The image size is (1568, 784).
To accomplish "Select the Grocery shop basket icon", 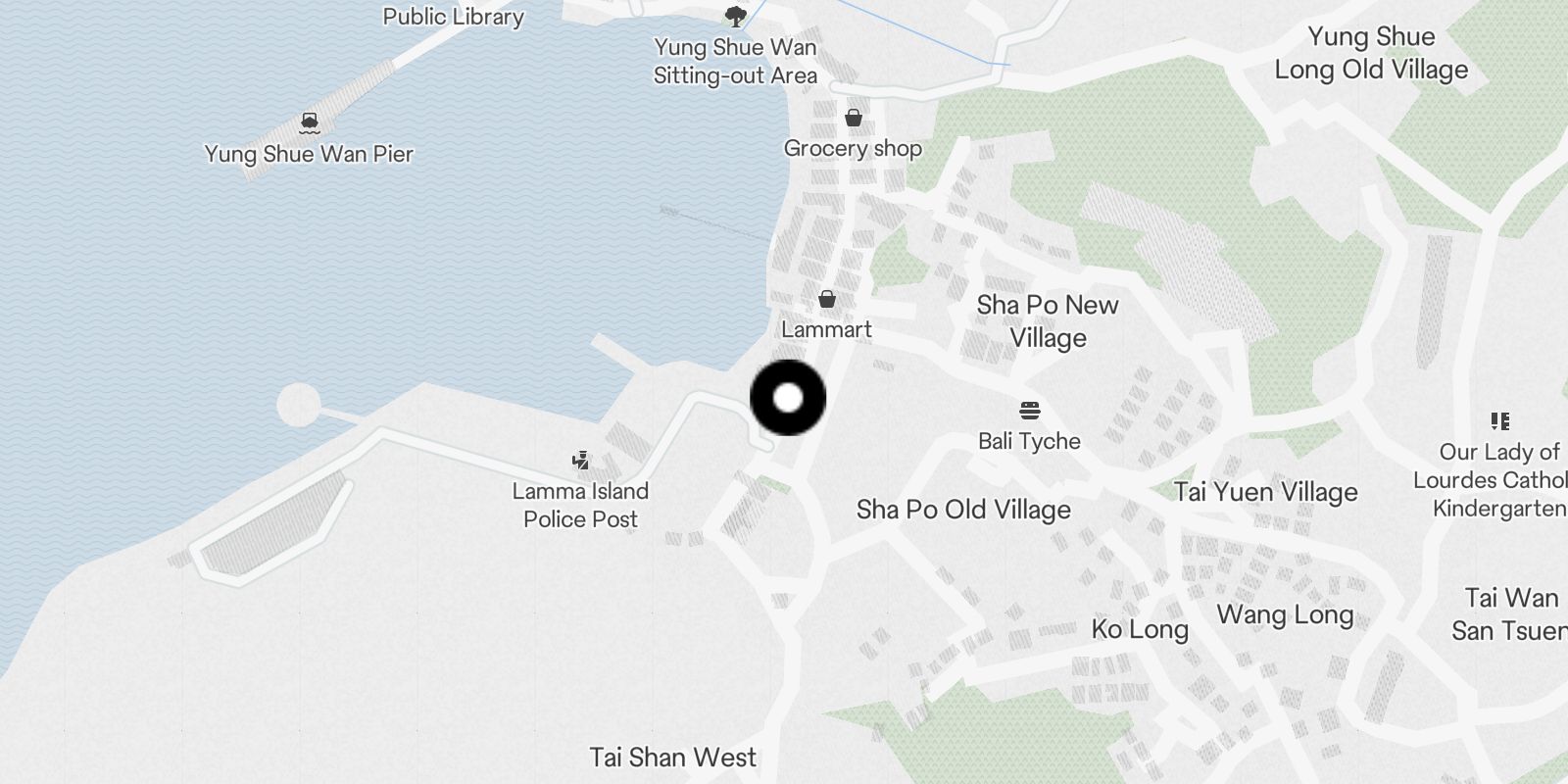I will coord(854,118).
